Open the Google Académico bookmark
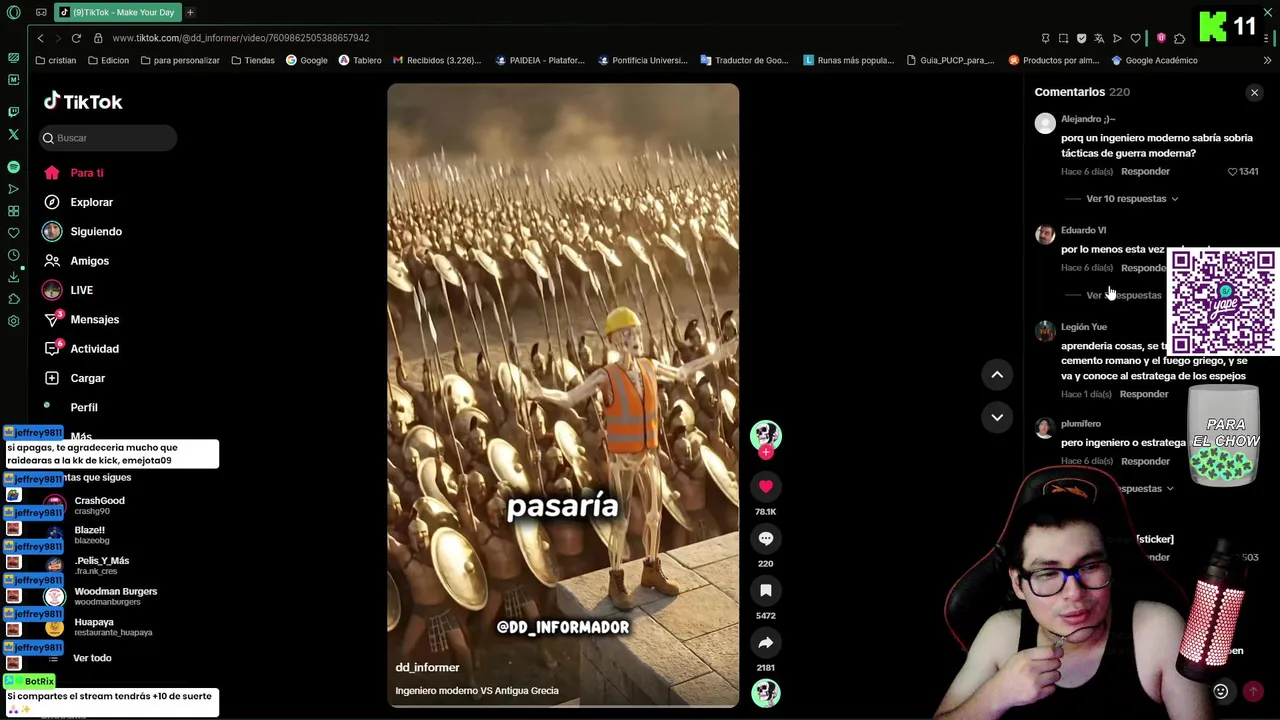1280x720 pixels. coord(1154,60)
